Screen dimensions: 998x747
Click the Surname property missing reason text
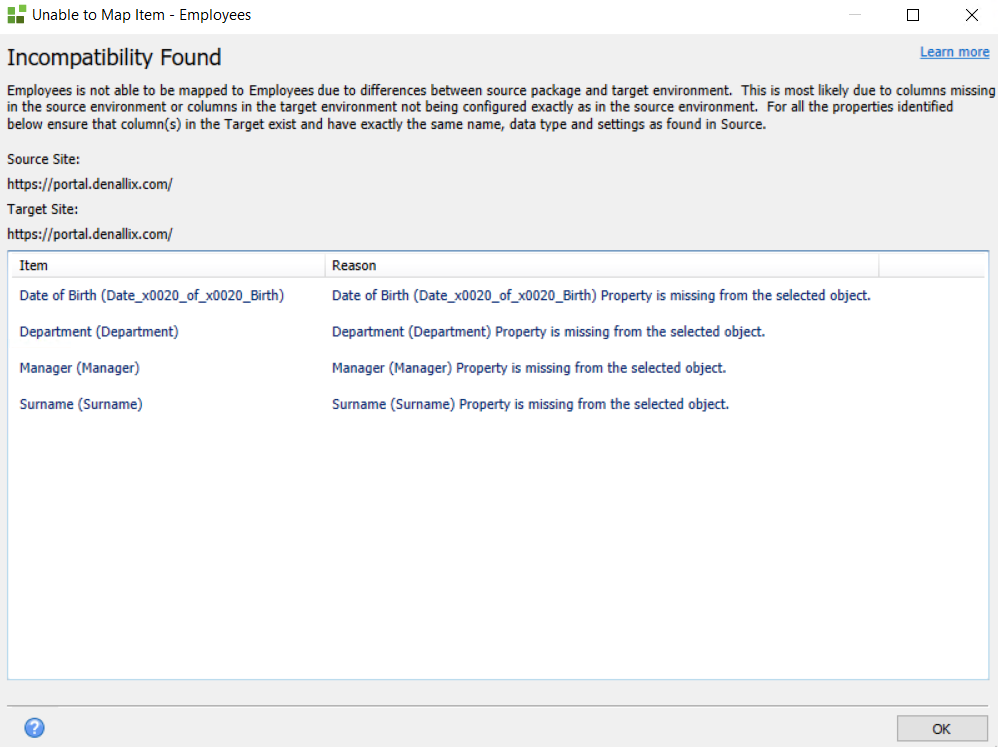click(x=530, y=404)
